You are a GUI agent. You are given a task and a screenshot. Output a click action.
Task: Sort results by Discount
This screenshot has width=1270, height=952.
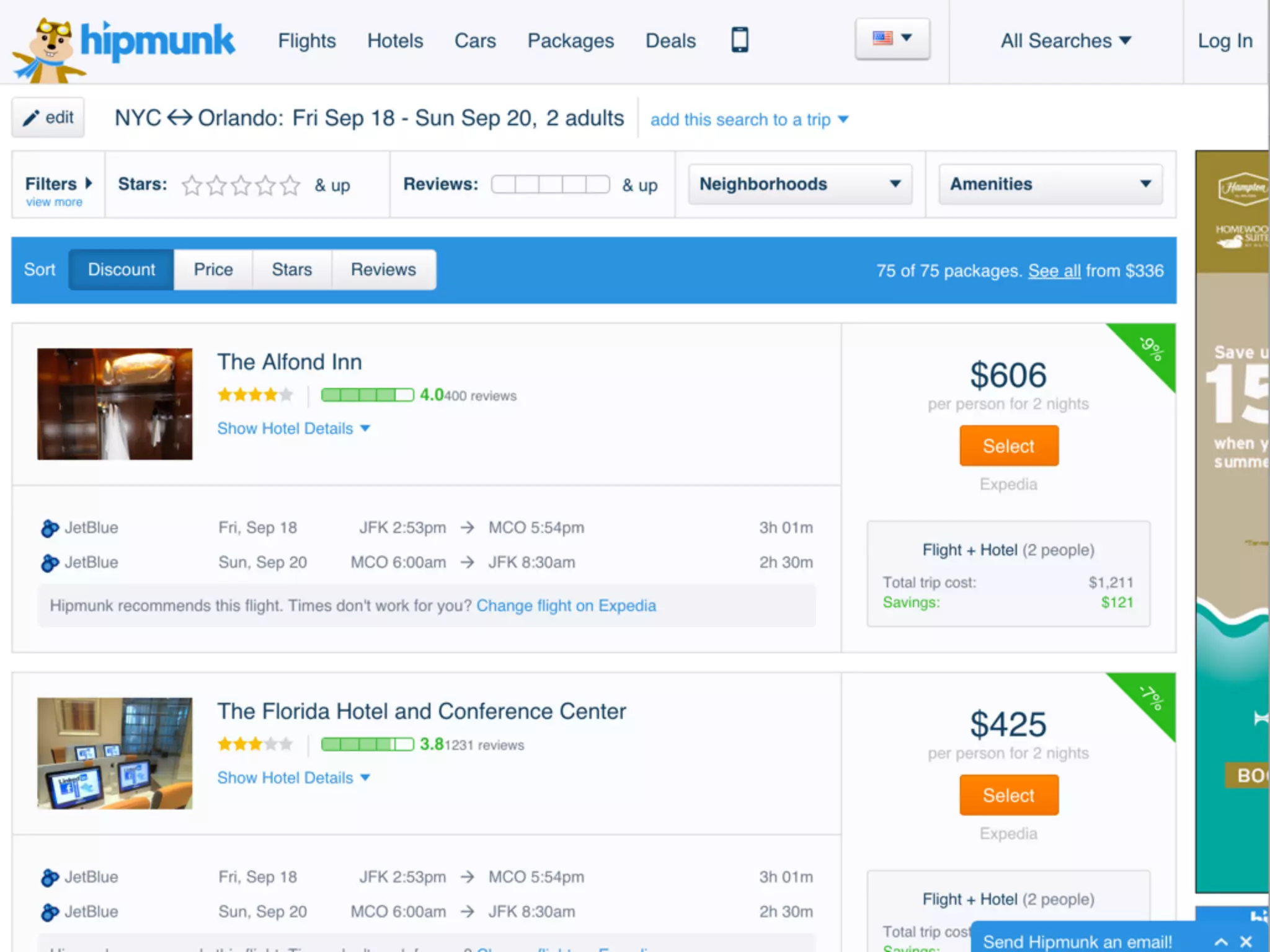pyautogui.click(x=122, y=270)
